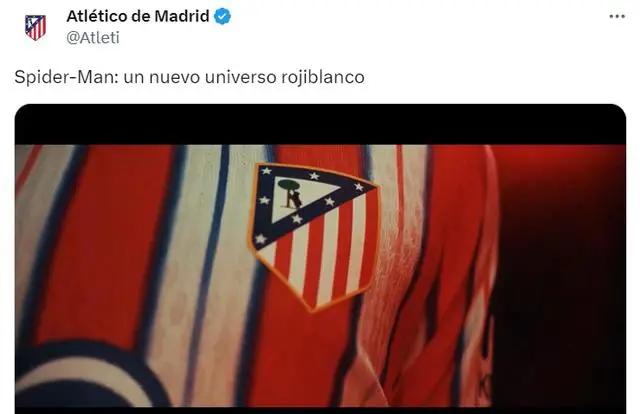640x414 pixels.
Task: Click the bear and tree emblem inside crest
Action: 291,194
